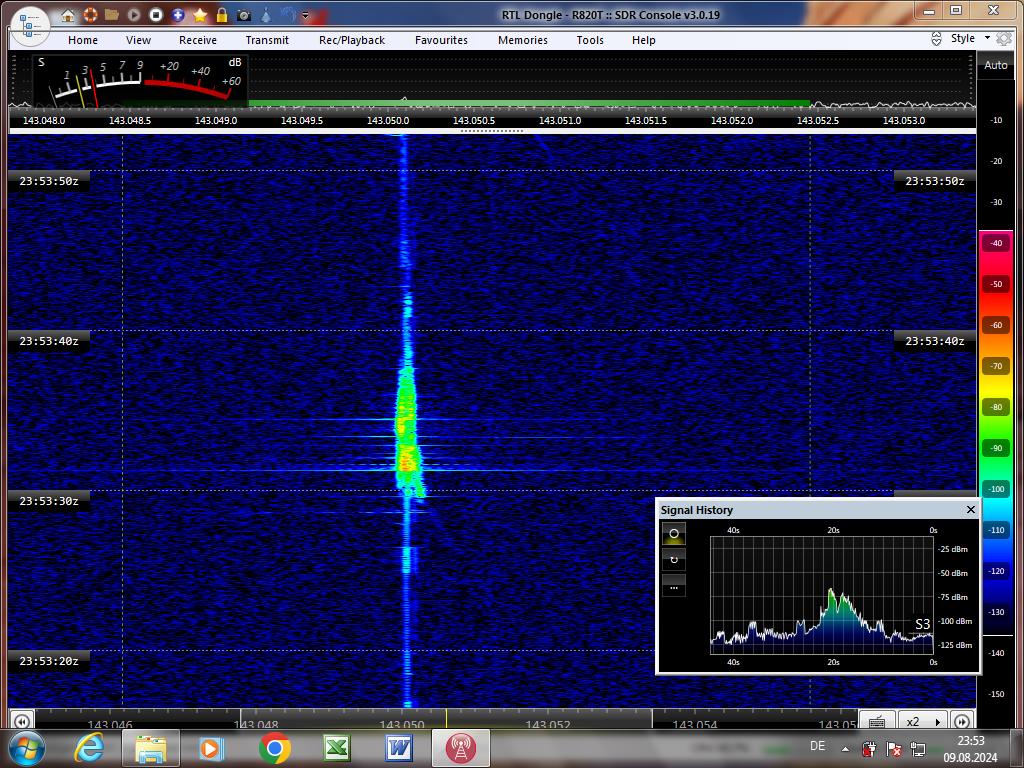
Task: Click the Signal History reset arrow button
Action: pos(674,560)
